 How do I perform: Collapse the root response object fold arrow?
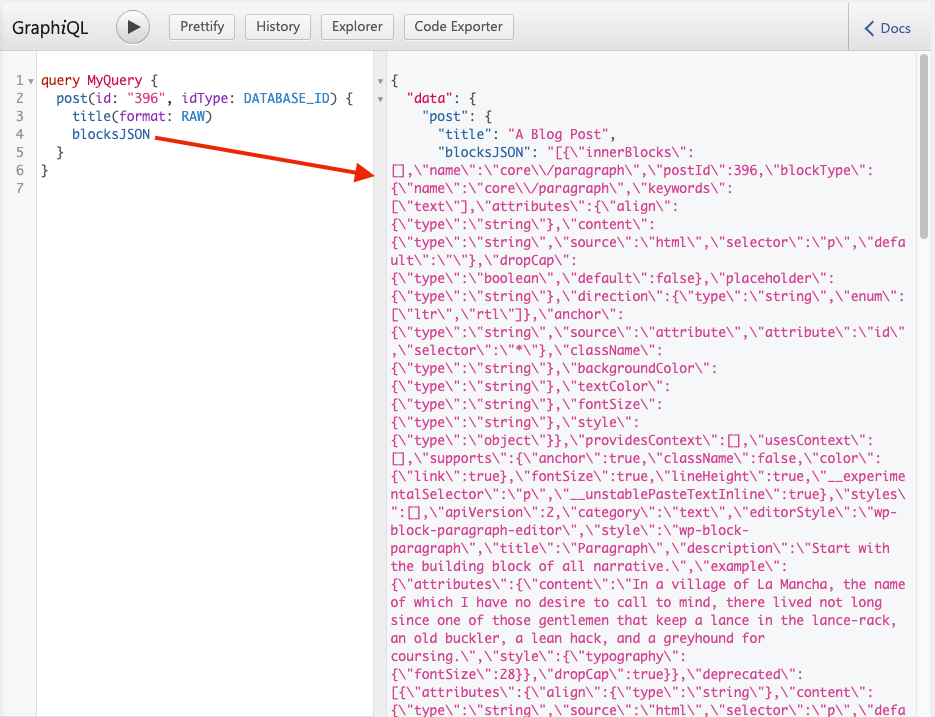[x=380, y=81]
